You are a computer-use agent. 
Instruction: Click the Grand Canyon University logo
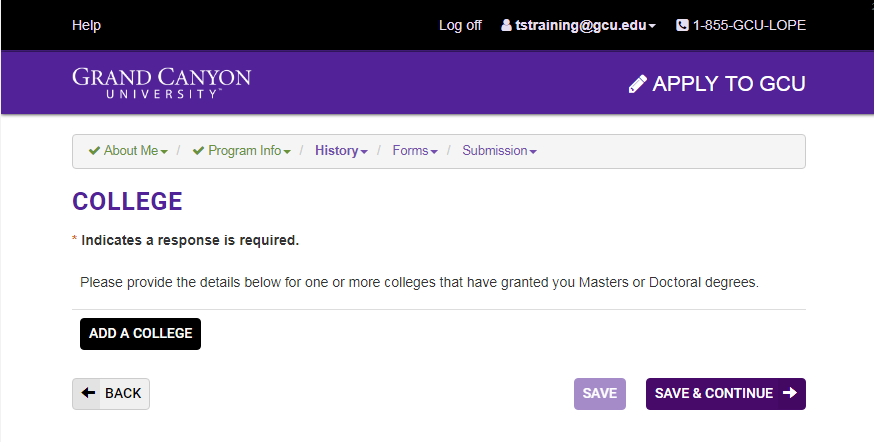(x=162, y=83)
